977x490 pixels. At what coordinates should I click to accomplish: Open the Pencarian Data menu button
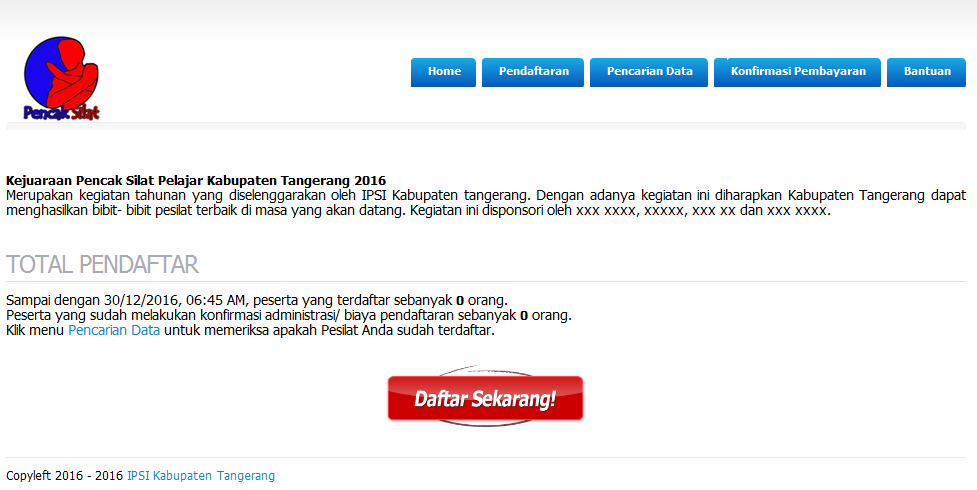[x=649, y=72]
